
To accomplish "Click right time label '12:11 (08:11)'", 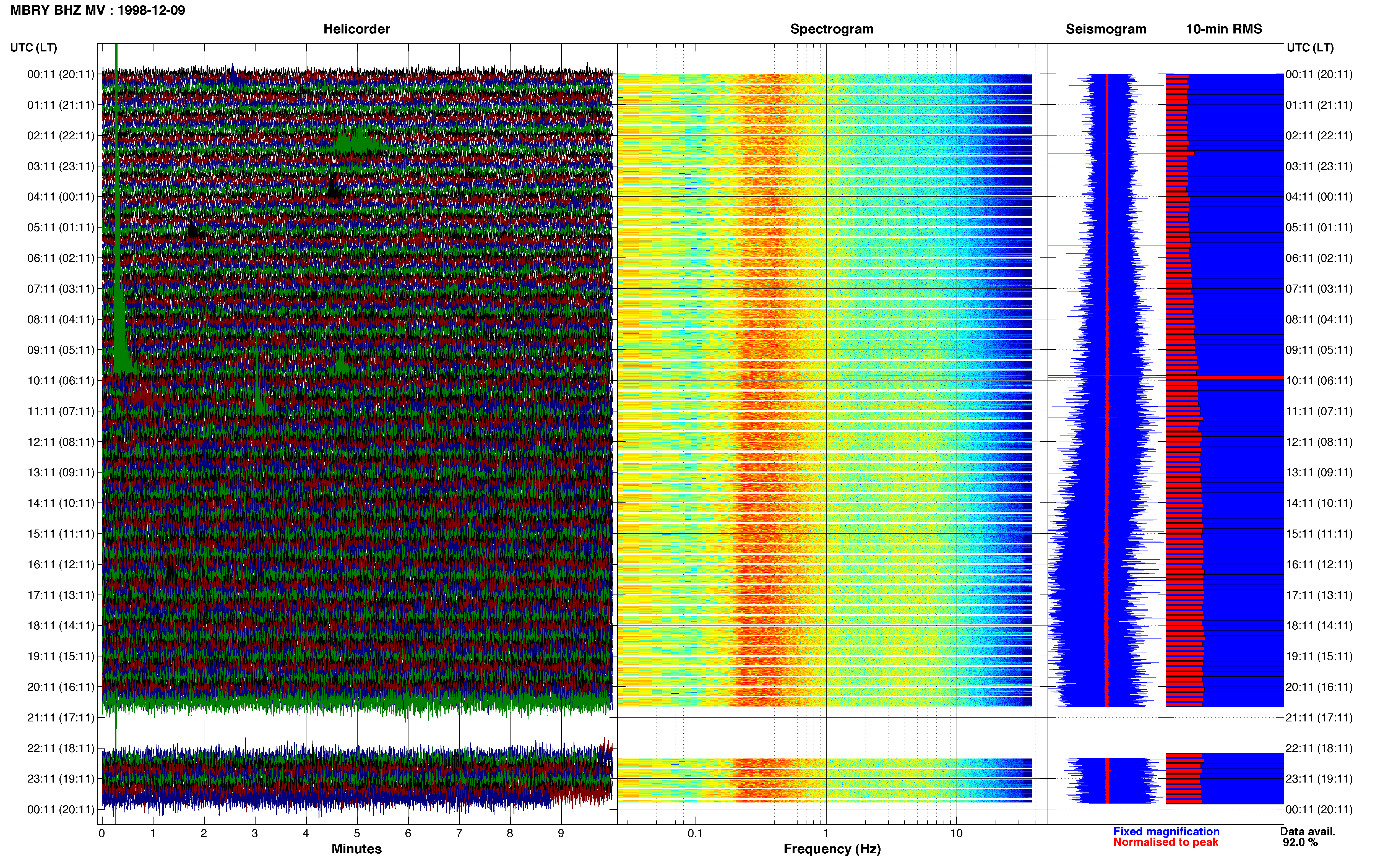I will (1319, 442).
